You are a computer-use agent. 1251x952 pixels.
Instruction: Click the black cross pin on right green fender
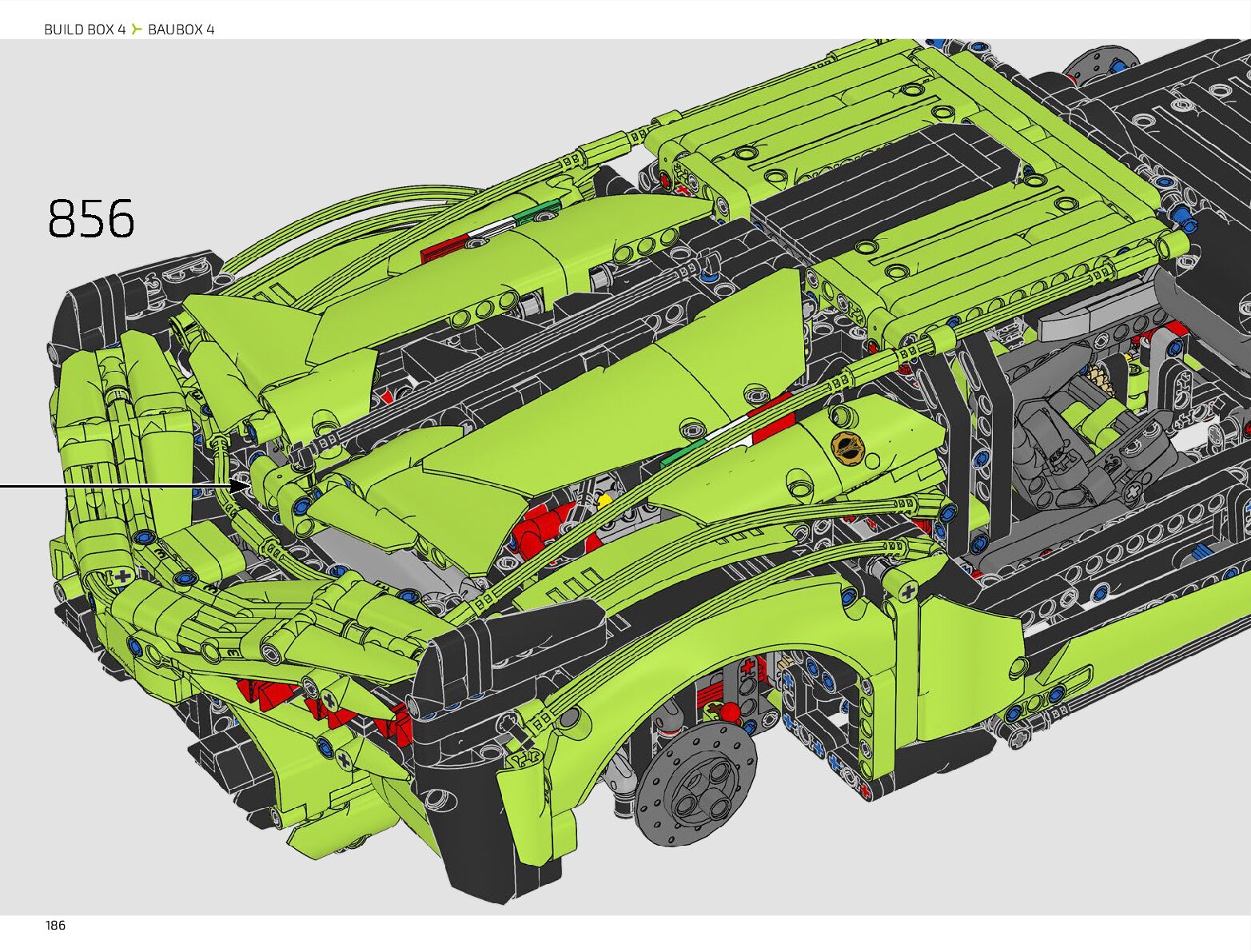(x=907, y=592)
